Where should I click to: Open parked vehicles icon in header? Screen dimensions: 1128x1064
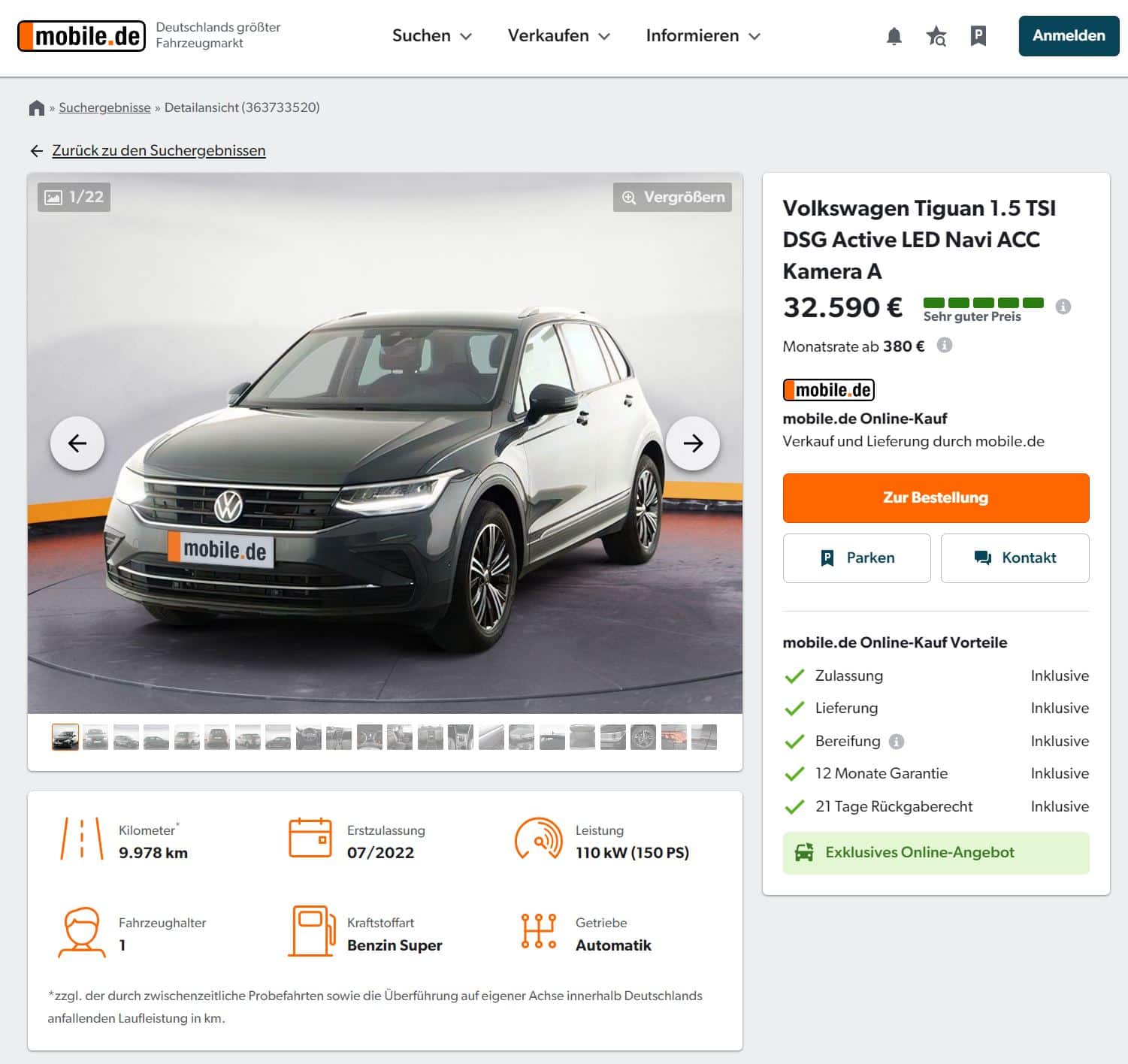(x=978, y=36)
